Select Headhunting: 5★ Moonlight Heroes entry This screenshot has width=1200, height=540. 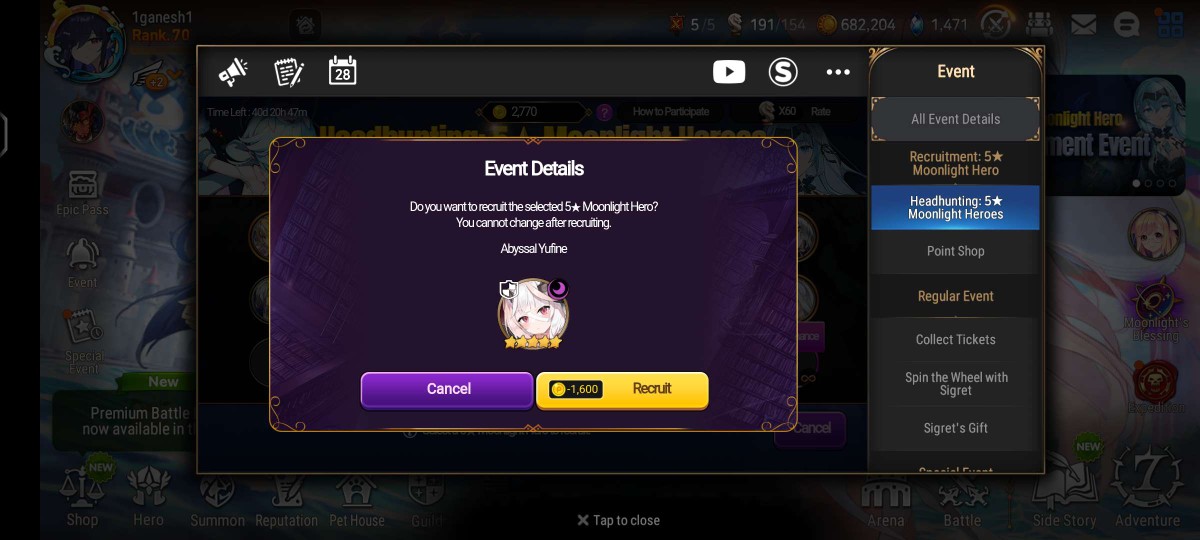955,207
